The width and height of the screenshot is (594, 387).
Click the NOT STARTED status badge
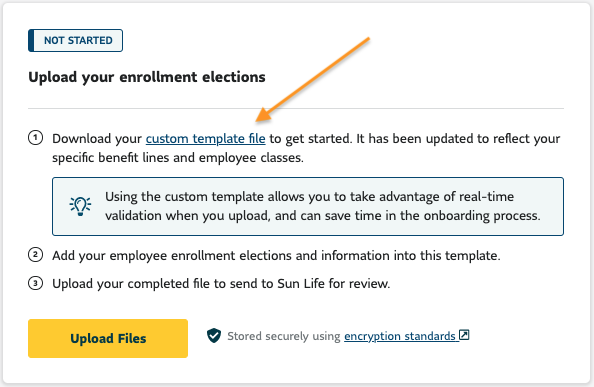[x=75, y=40]
